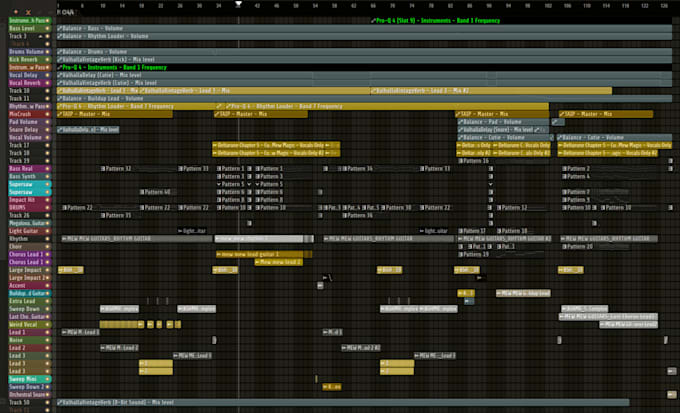This screenshot has width=680, height=413.
Task: Open the Pattern 19 clip menu icon
Action: [461, 255]
